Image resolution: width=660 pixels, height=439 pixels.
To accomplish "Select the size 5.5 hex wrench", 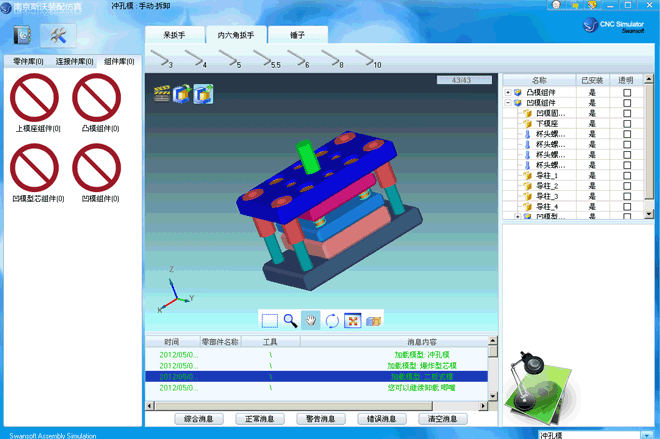I will coord(268,60).
